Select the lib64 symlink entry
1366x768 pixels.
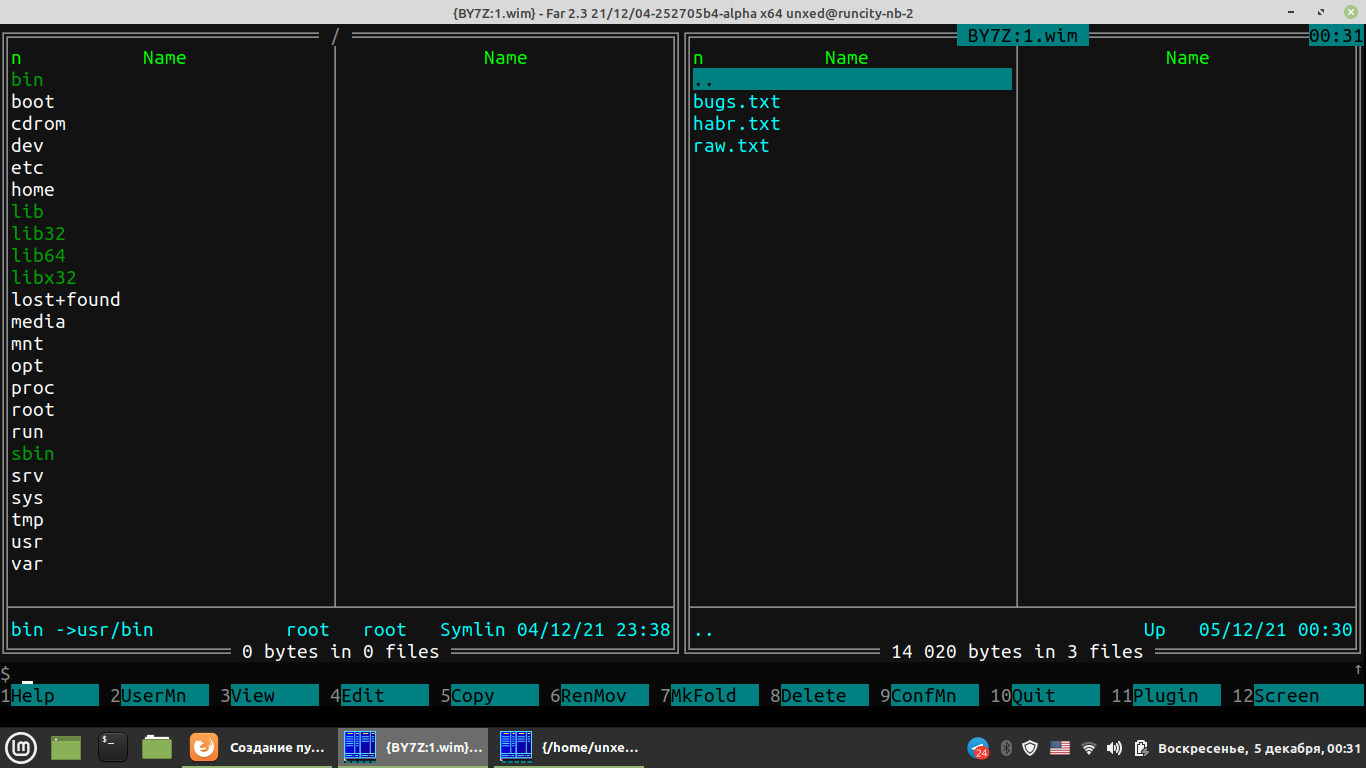click(38, 255)
